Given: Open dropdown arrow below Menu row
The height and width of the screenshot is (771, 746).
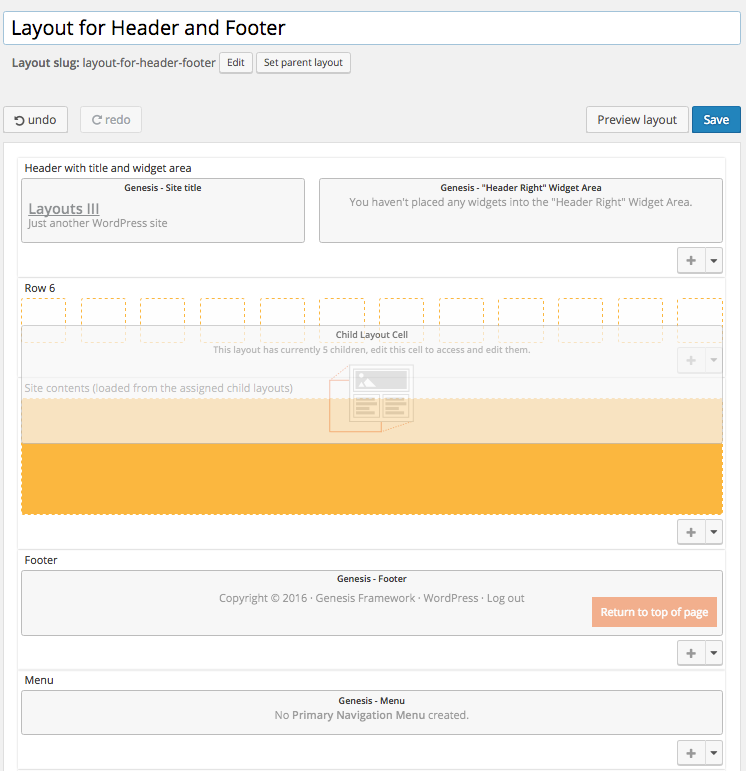Looking at the screenshot, I should pos(714,753).
